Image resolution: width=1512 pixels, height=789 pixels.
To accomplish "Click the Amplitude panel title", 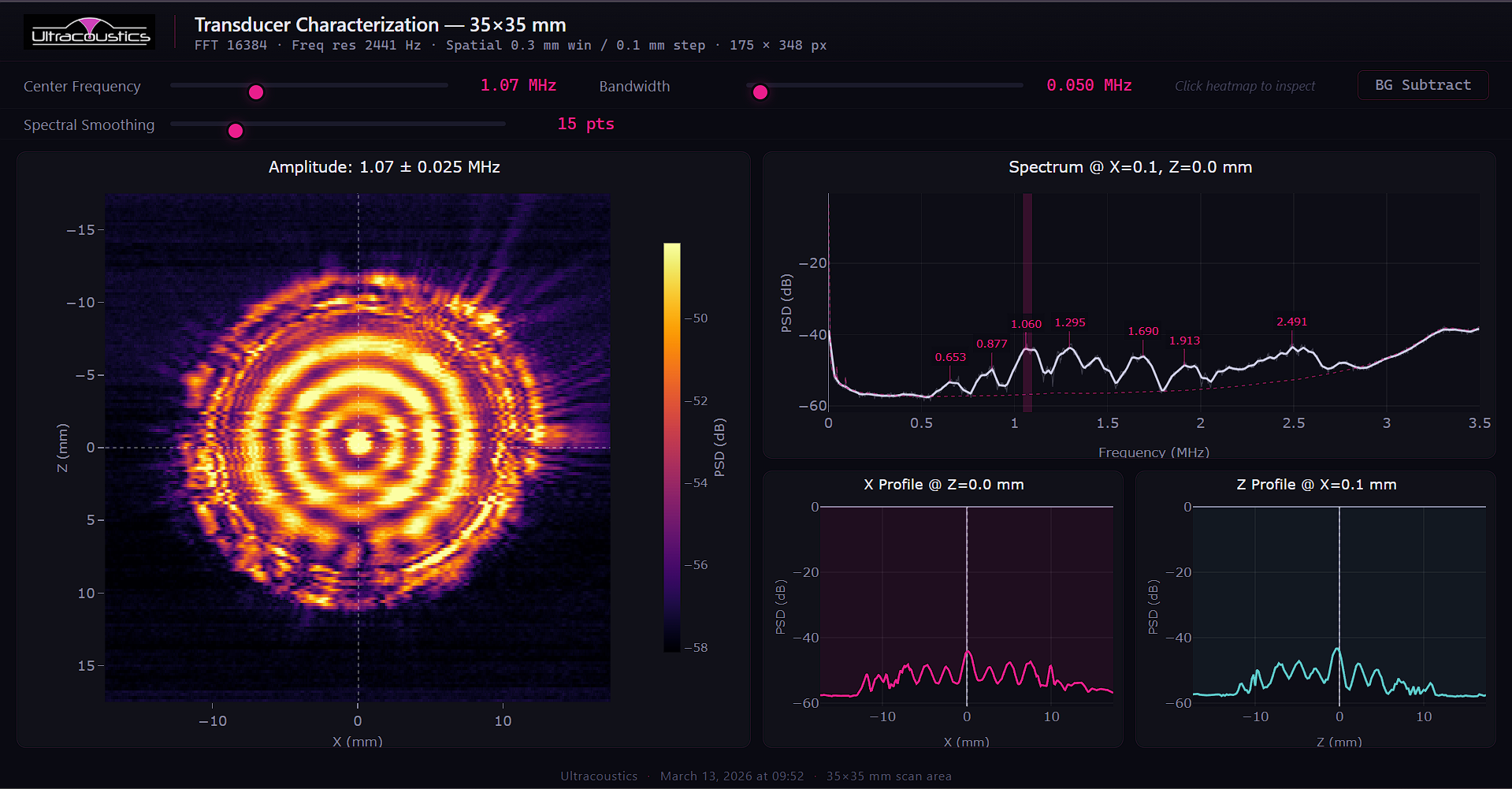I will 384,166.
